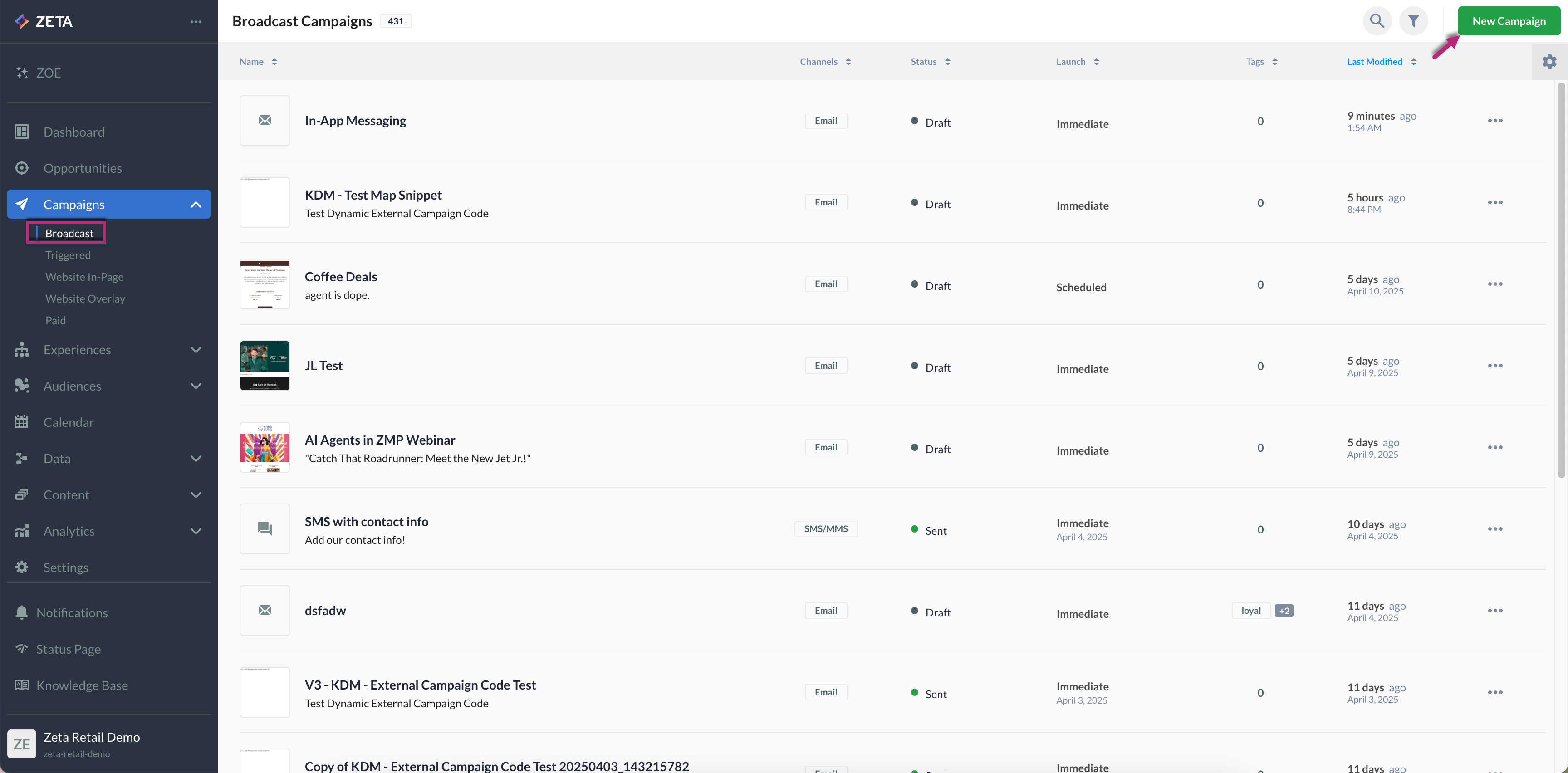Click the New Campaign button
This screenshot has height=773, width=1568.
pos(1509,21)
